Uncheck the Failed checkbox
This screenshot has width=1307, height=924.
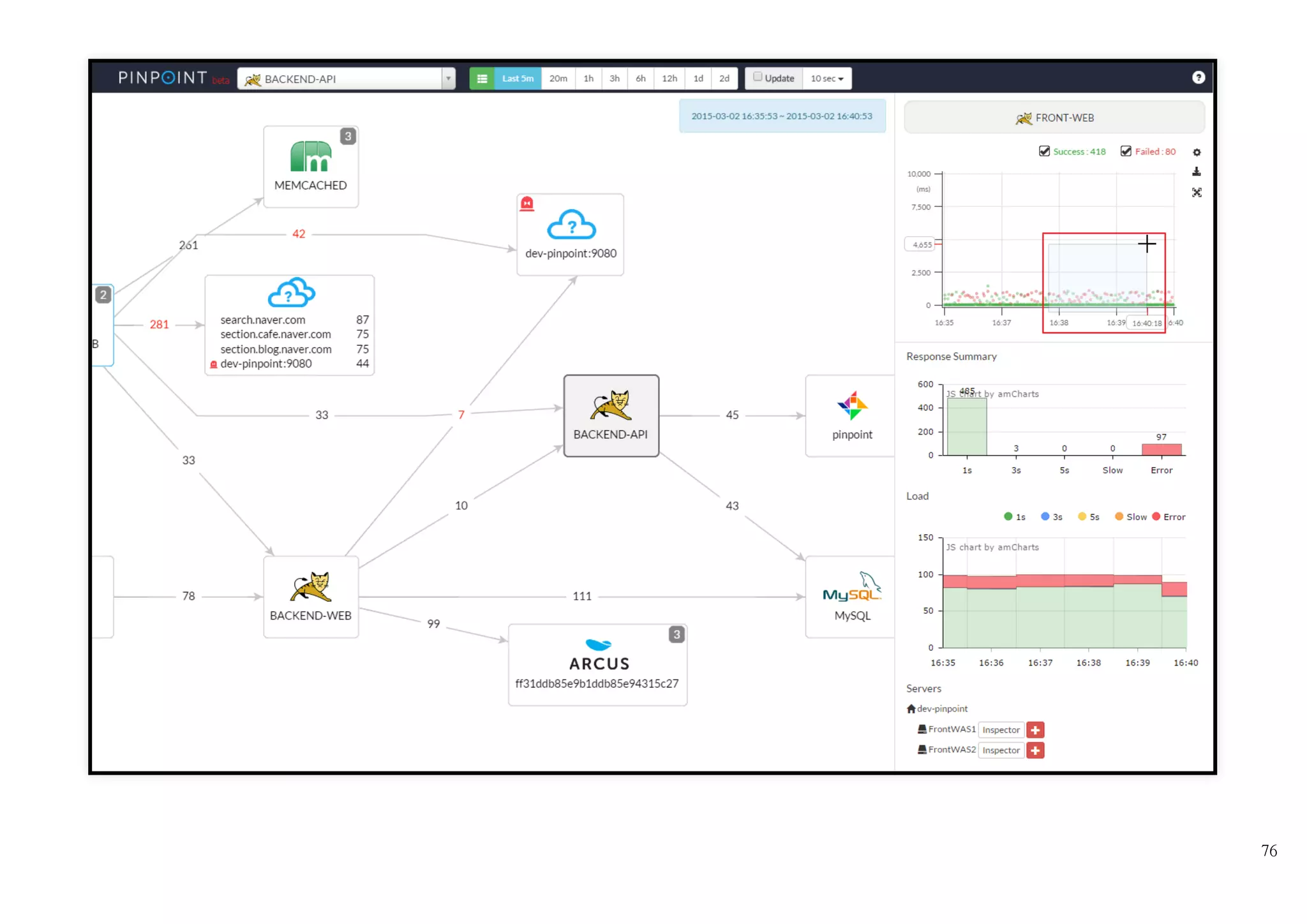pyautogui.click(x=1126, y=151)
